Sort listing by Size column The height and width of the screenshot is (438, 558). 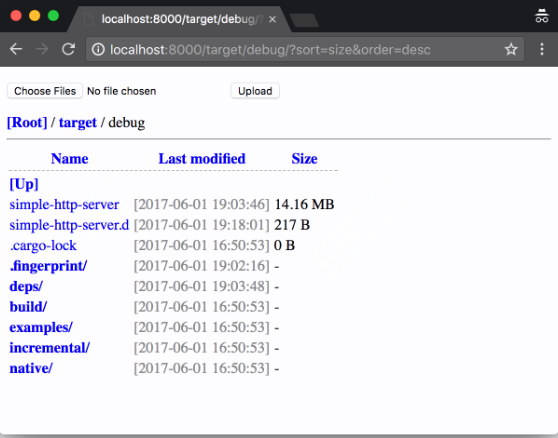(304, 159)
